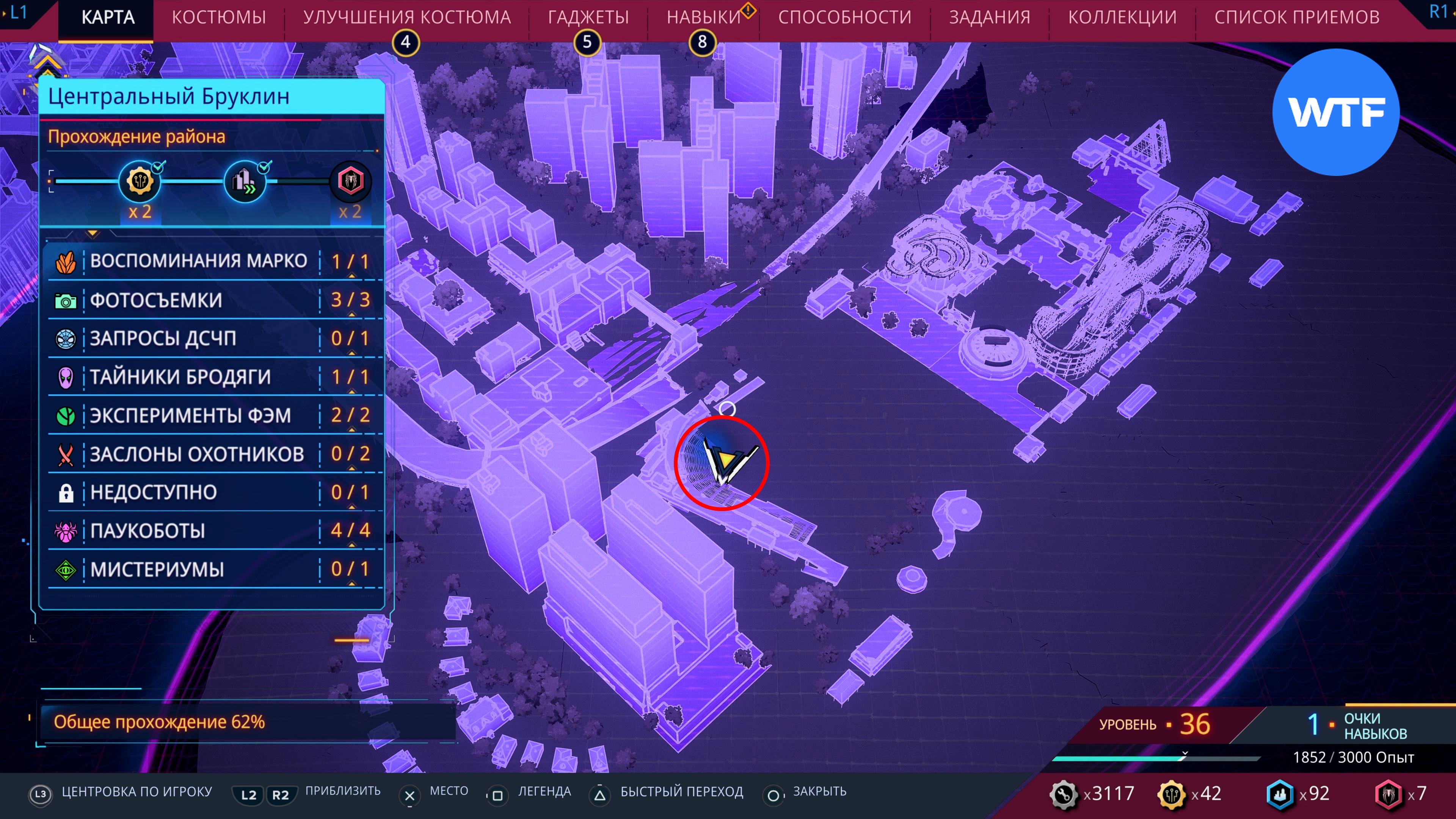
Task: Expand the Тайники Бродяги row arrow
Action: pos(351,391)
